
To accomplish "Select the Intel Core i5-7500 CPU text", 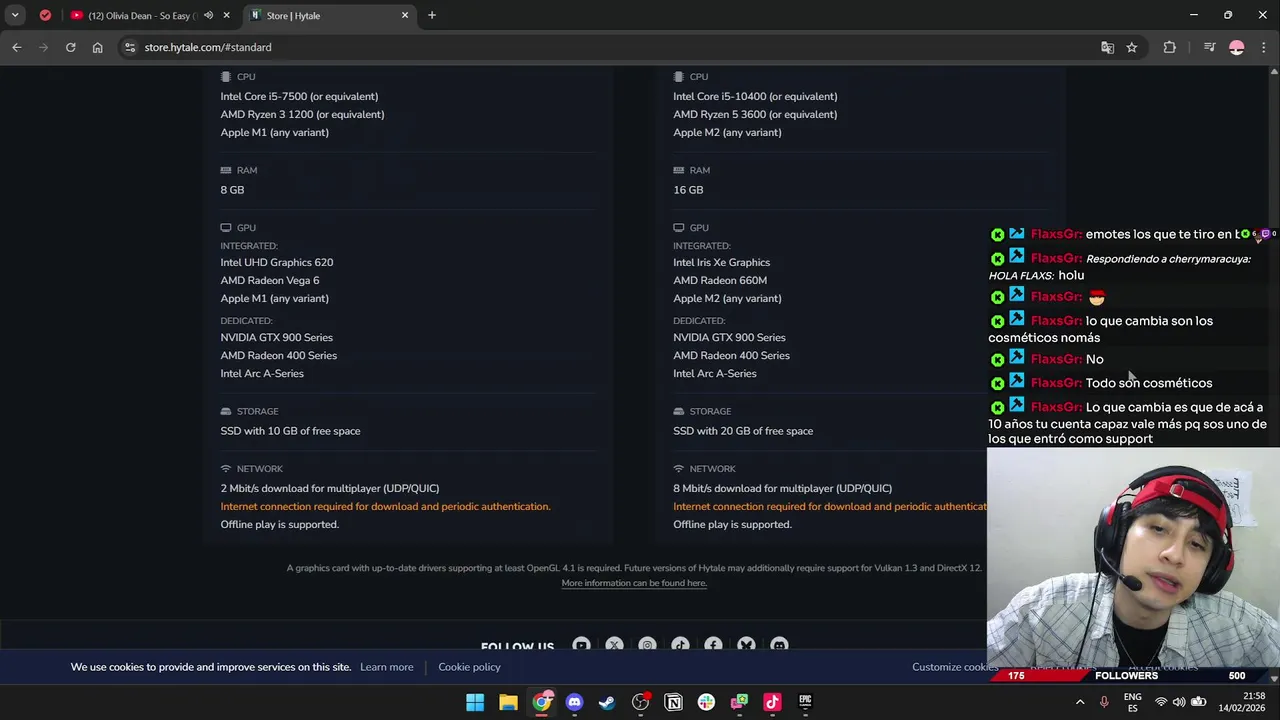I will (x=299, y=96).
